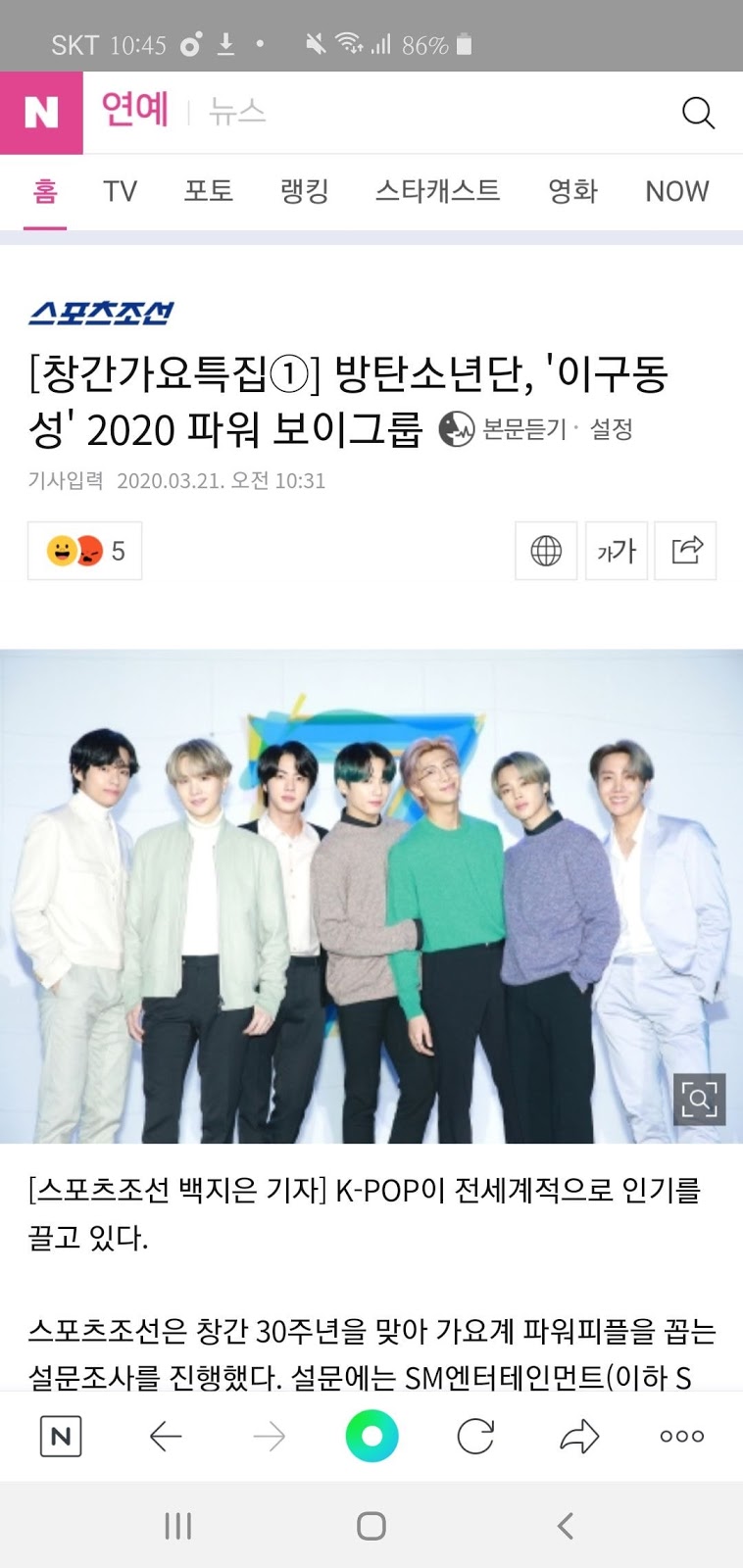Tap the article share icon

click(x=686, y=551)
